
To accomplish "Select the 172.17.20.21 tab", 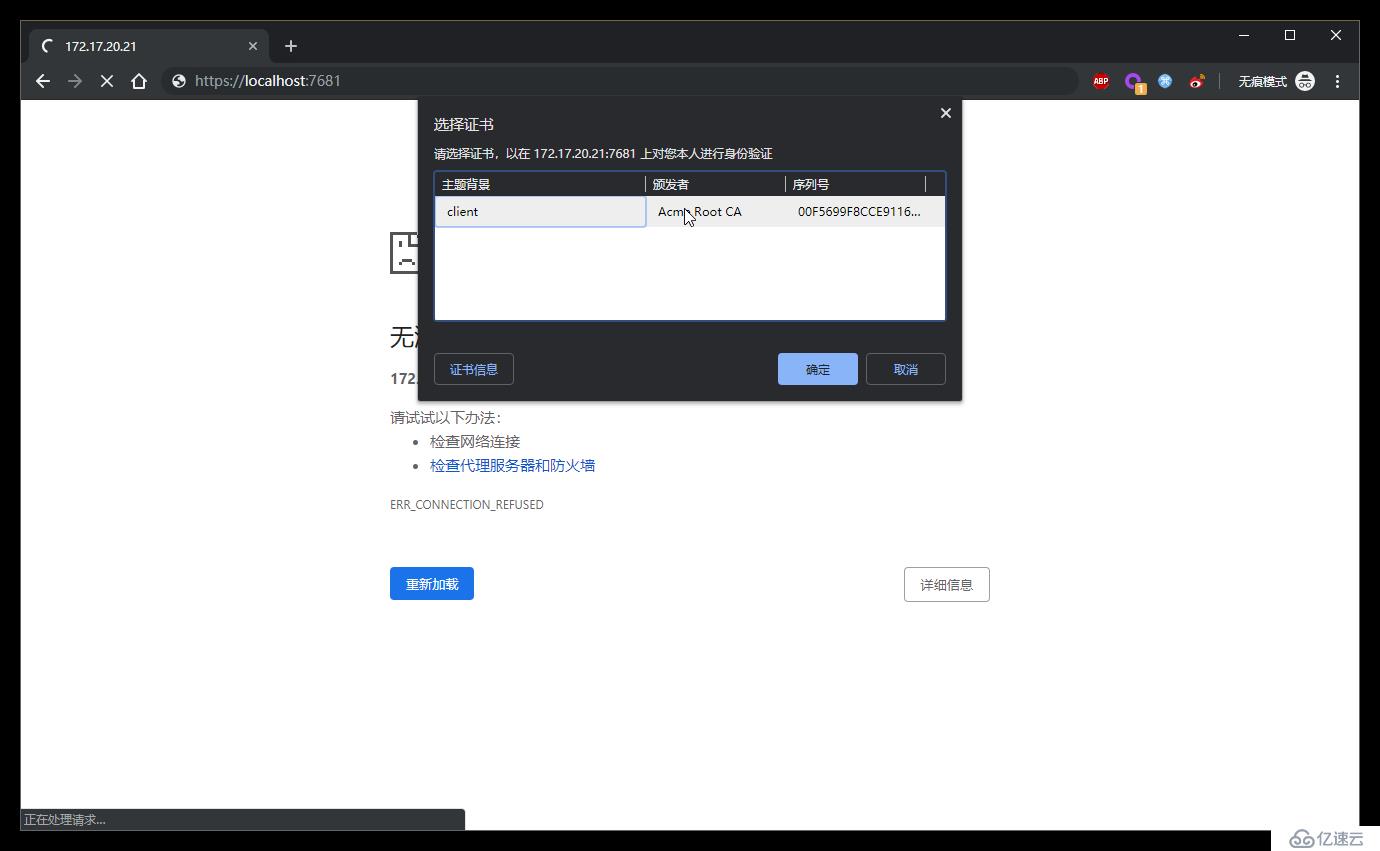I will point(148,46).
